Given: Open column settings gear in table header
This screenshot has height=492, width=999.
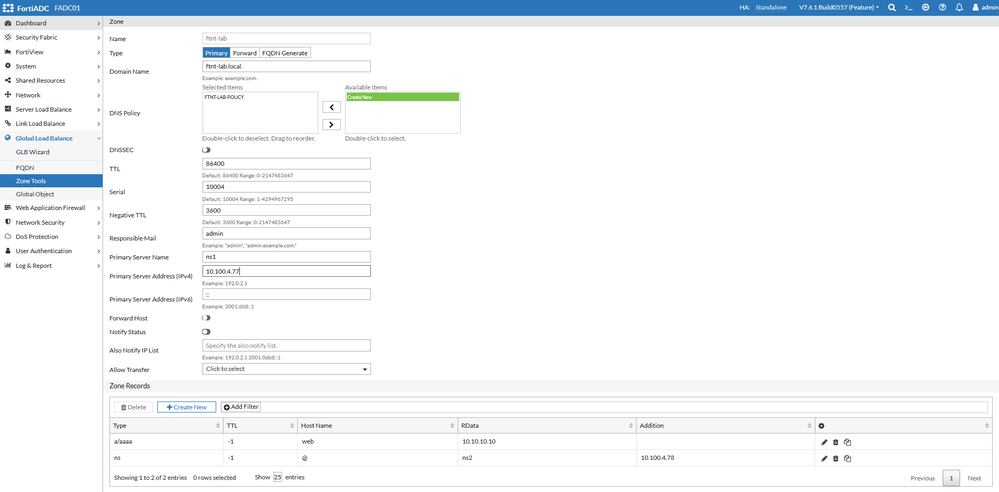Looking at the screenshot, I should coord(822,425).
